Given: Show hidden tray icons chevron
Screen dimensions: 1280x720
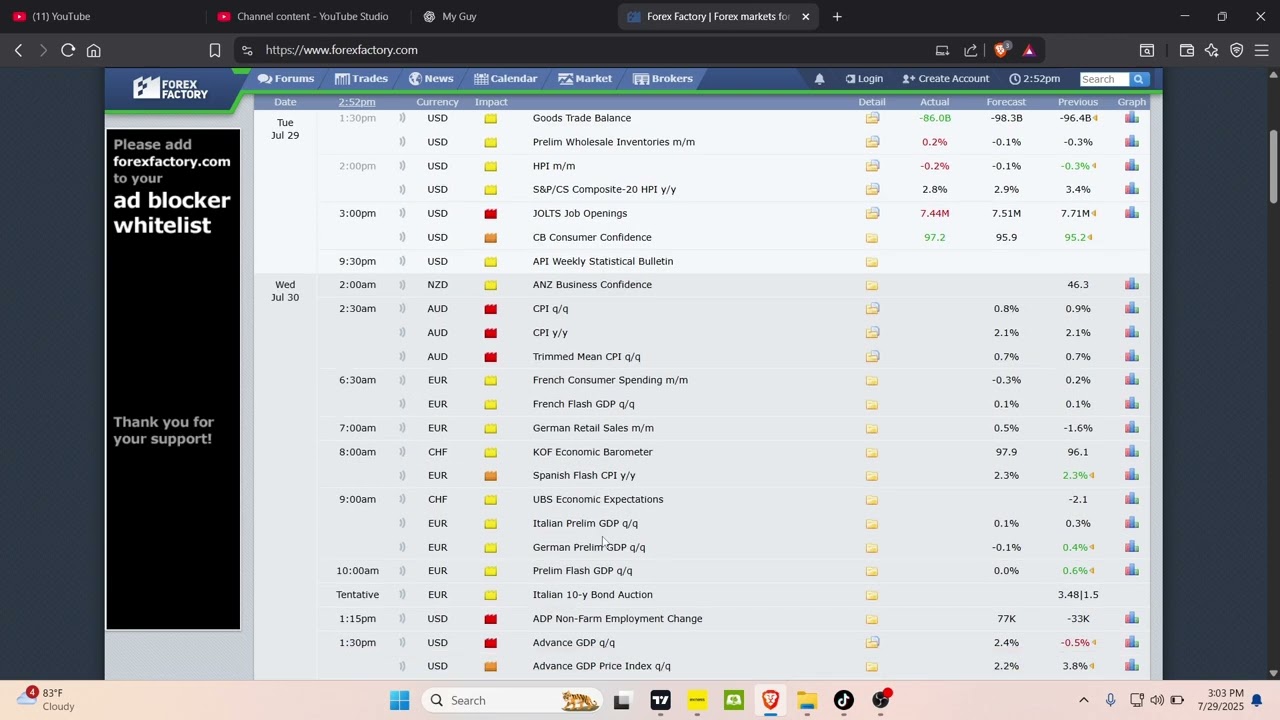Looking at the screenshot, I should (x=1083, y=700).
